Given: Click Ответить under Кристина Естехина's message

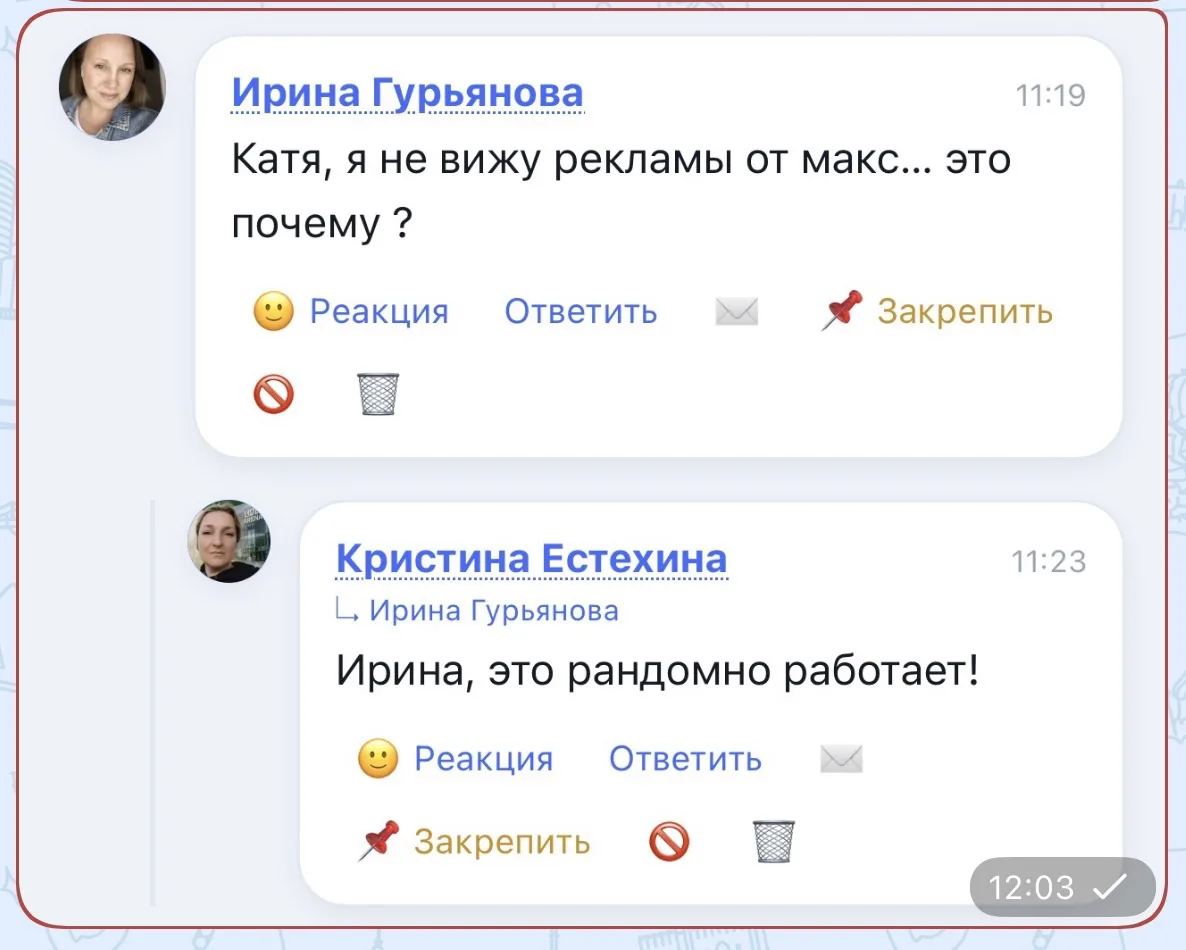Looking at the screenshot, I should [685, 759].
